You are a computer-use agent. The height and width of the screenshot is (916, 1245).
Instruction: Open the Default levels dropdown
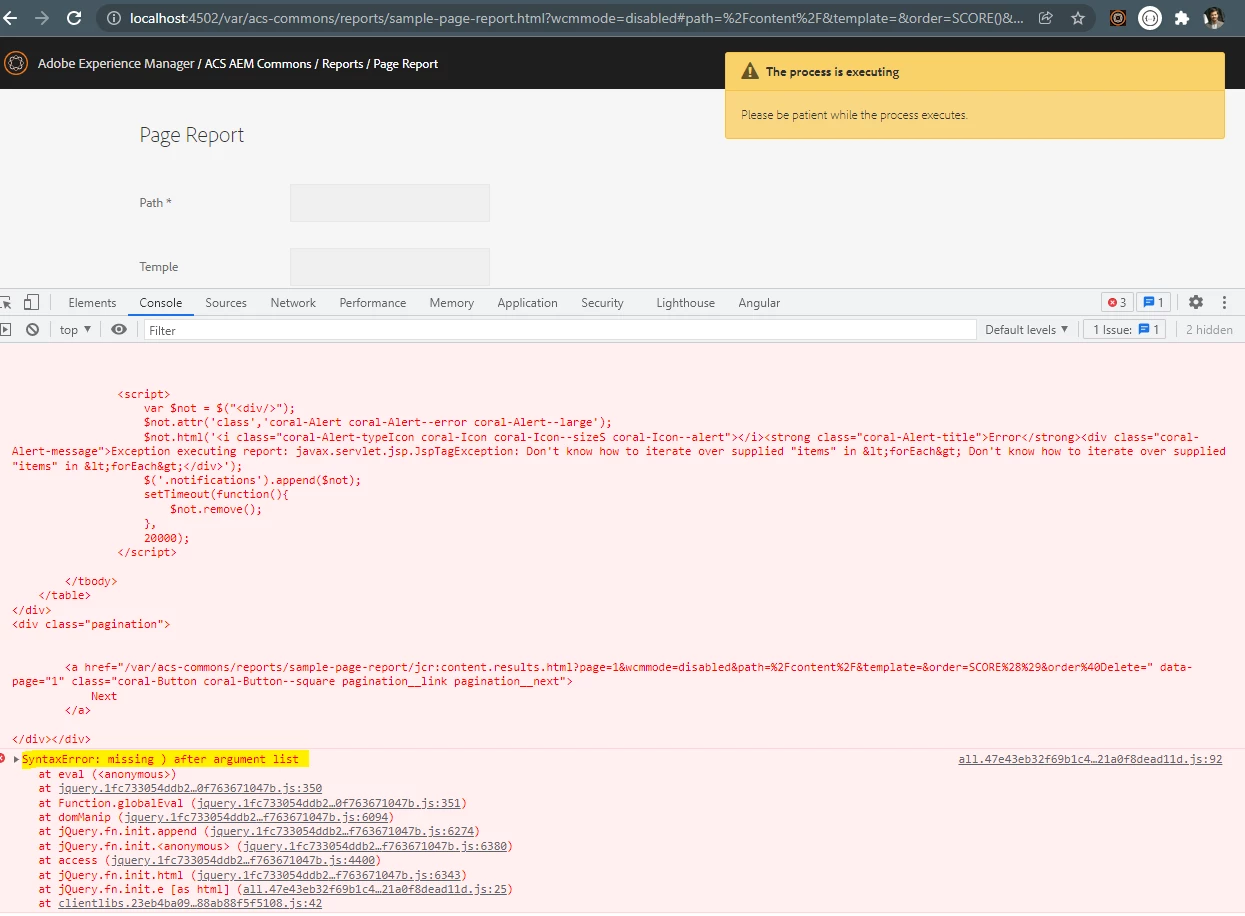[x=1026, y=329]
